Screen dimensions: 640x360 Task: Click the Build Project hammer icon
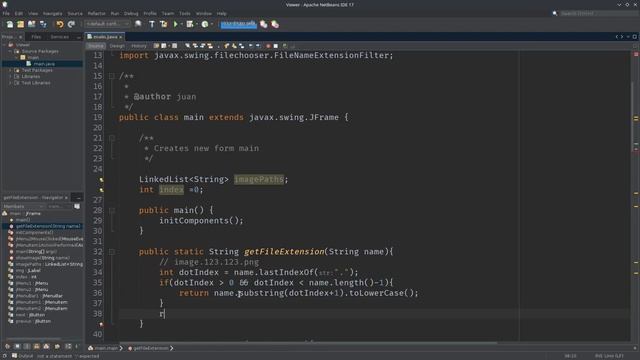tap(152, 24)
